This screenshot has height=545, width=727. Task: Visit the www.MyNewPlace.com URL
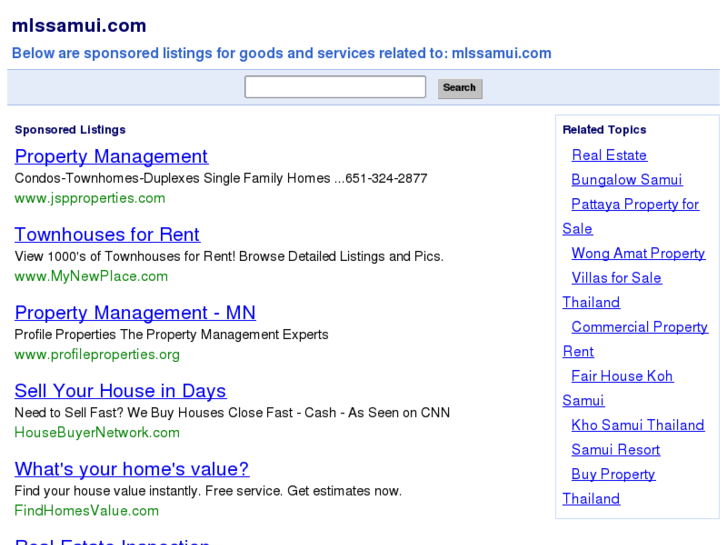tap(91, 276)
